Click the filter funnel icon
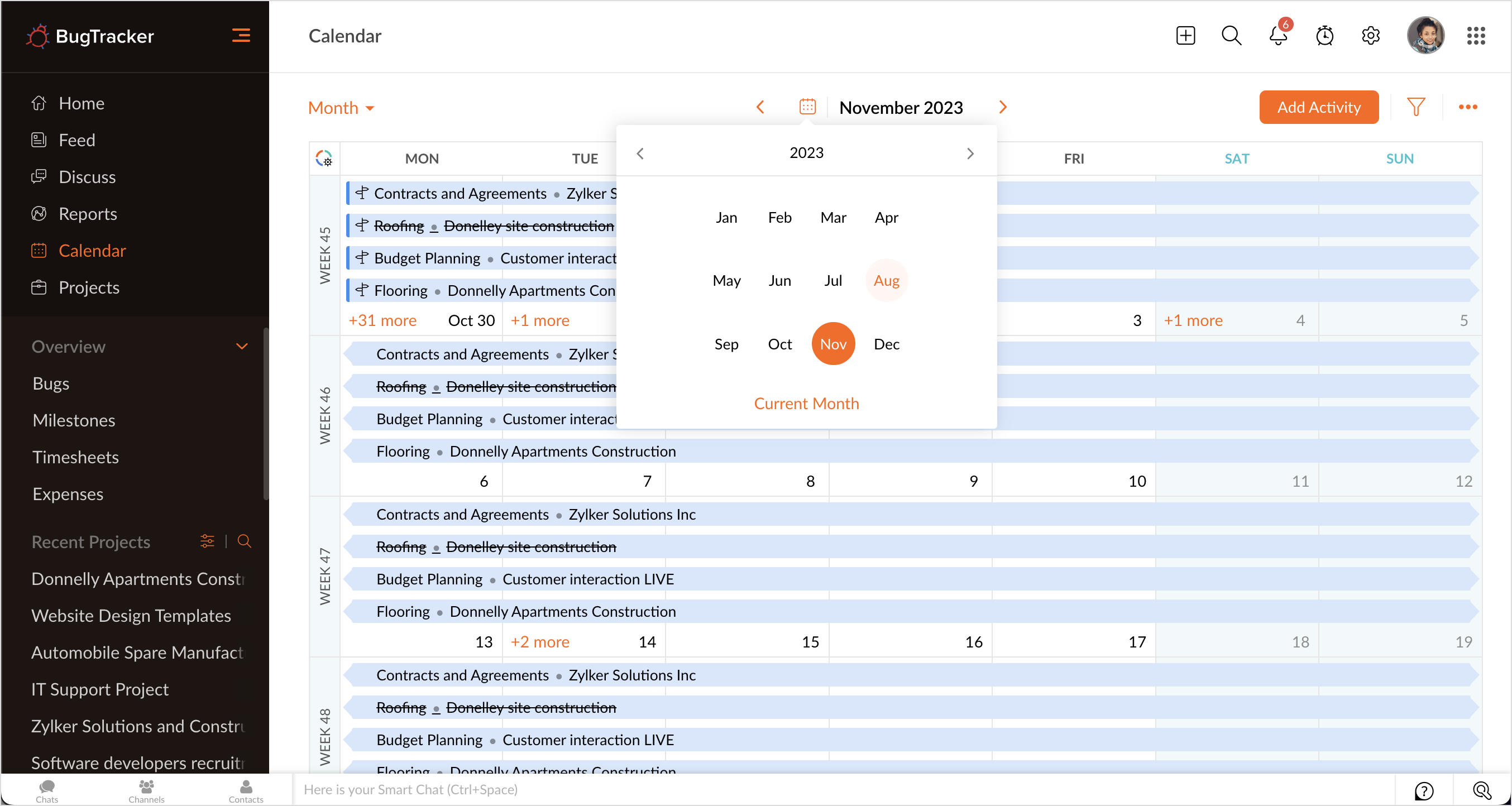1512x806 pixels. pos(1415,107)
